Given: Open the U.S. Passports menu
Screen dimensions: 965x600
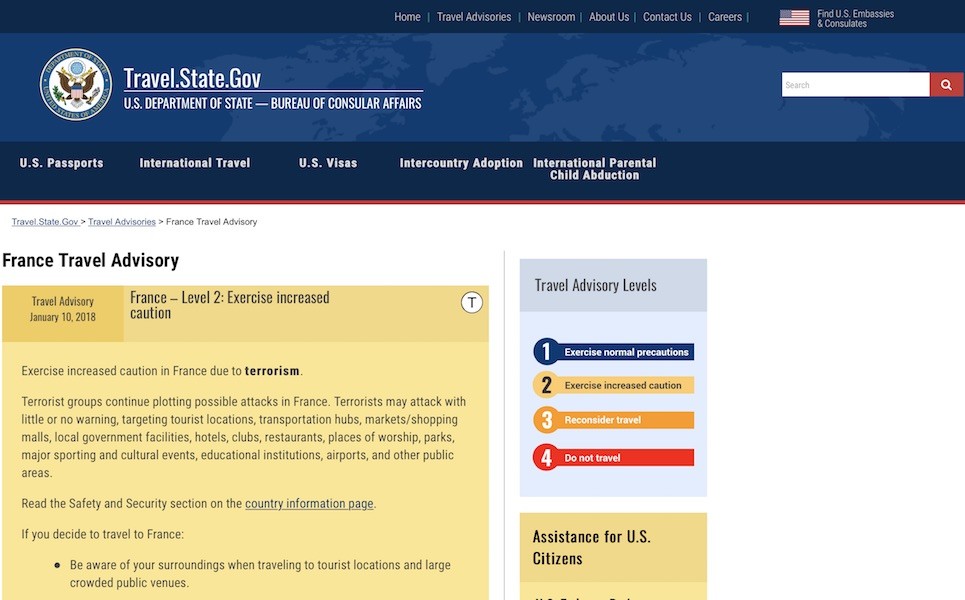Looking at the screenshot, I should [62, 163].
